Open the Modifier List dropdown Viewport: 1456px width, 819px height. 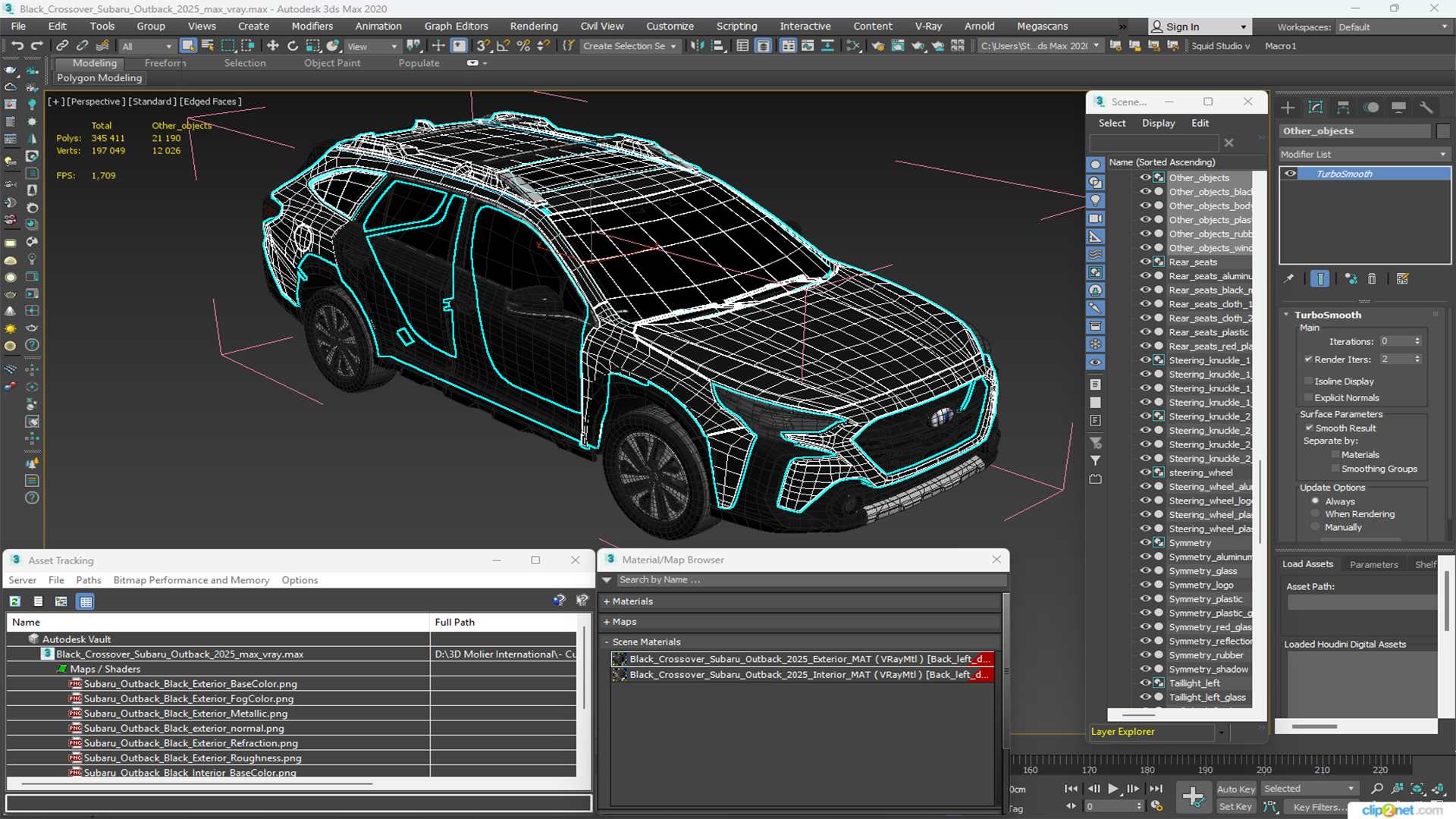tap(1364, 154)
